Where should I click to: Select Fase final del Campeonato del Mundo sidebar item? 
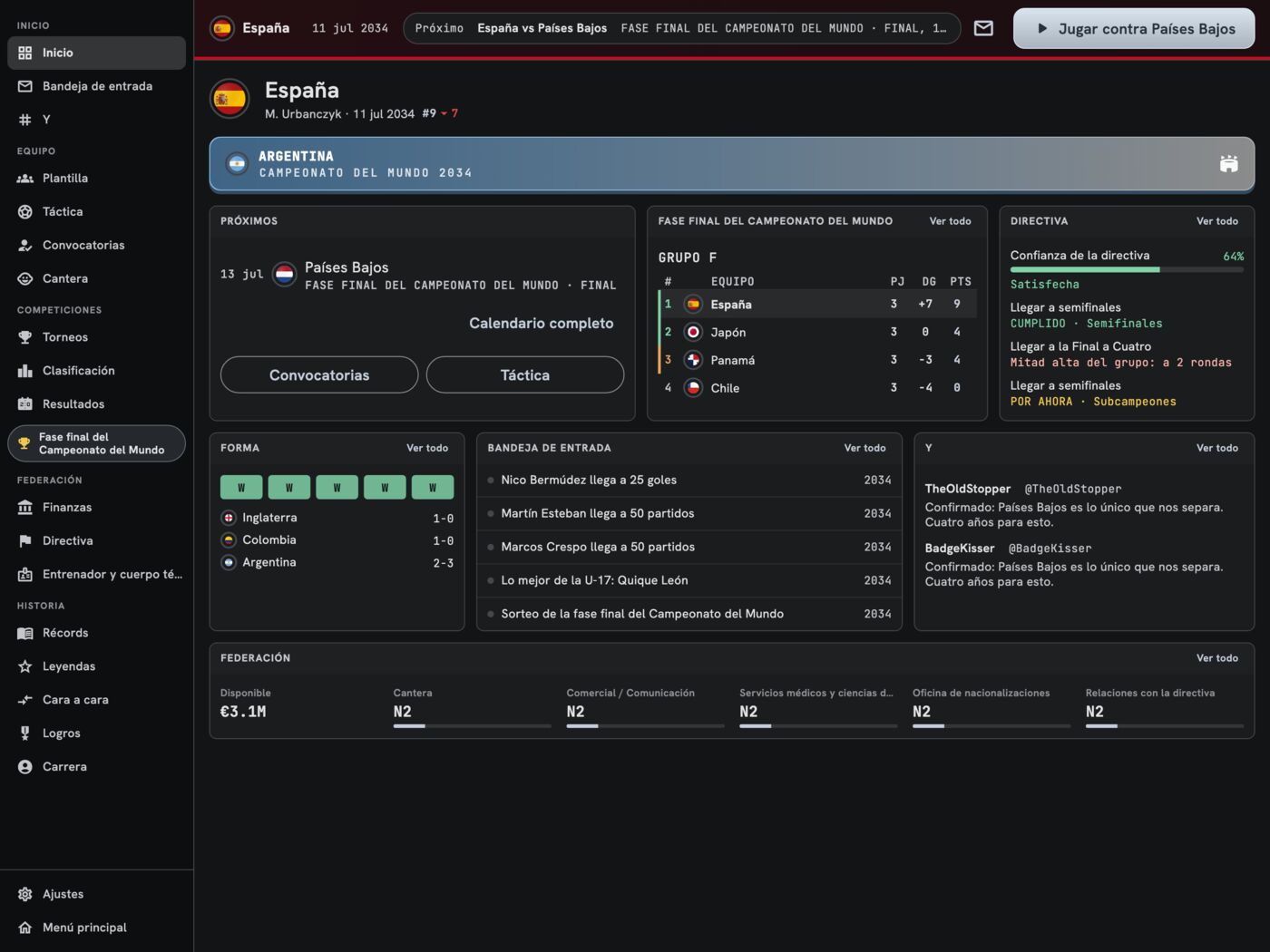(96, 443)
